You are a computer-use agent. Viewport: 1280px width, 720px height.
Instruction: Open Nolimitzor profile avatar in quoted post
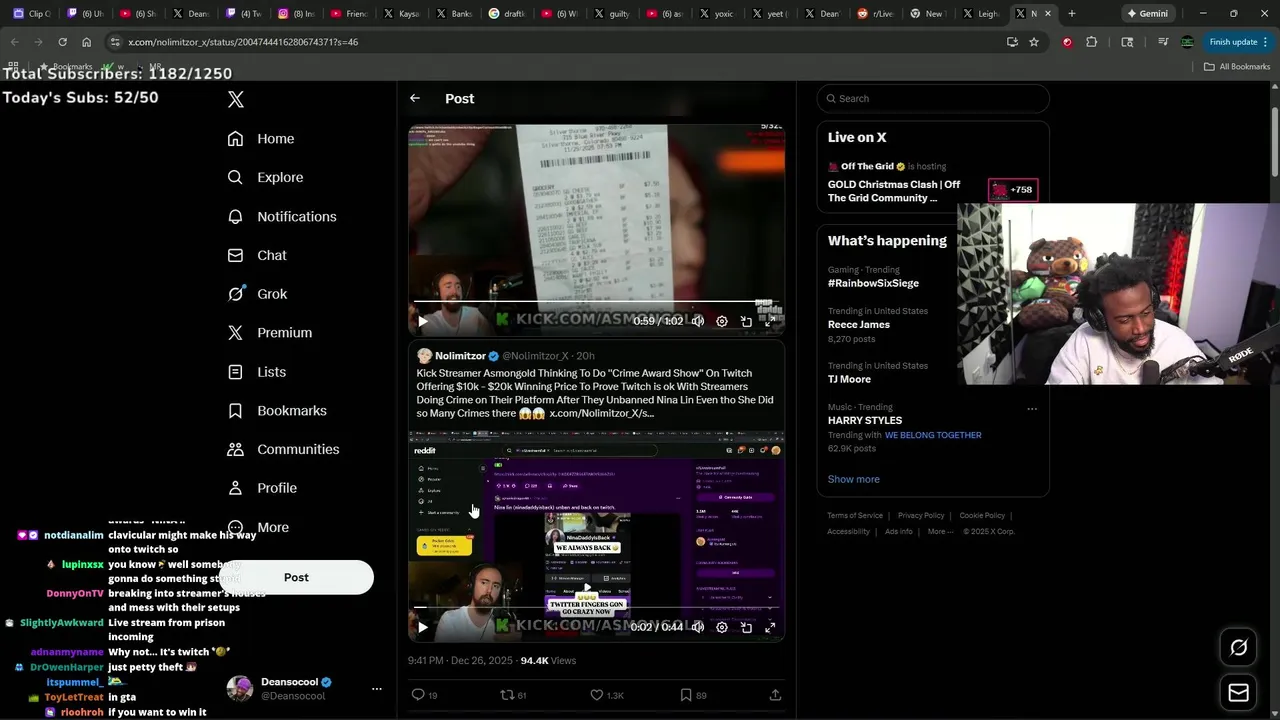click(x=424, y=356)
